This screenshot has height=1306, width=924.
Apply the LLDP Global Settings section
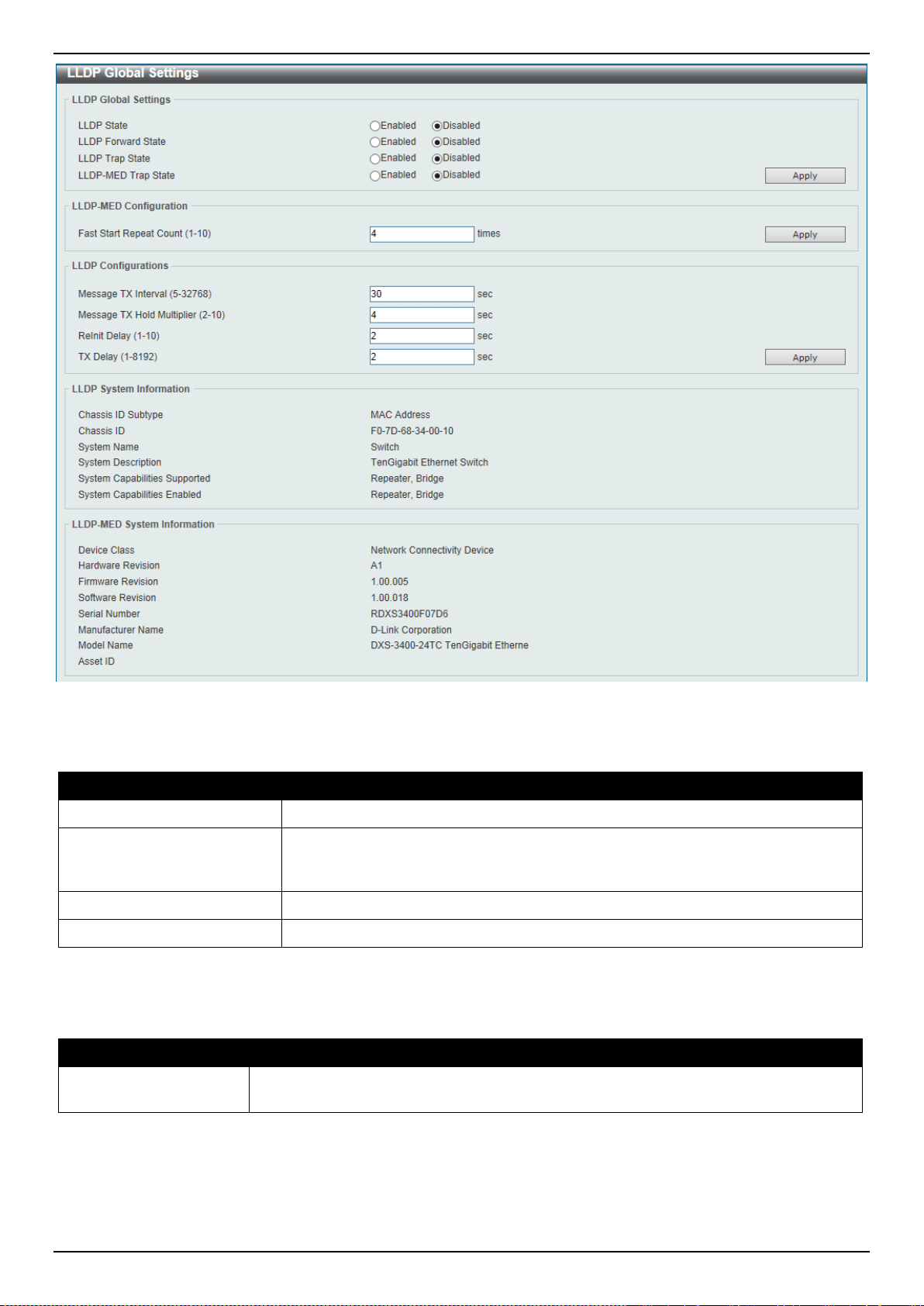tap(805, 175)
